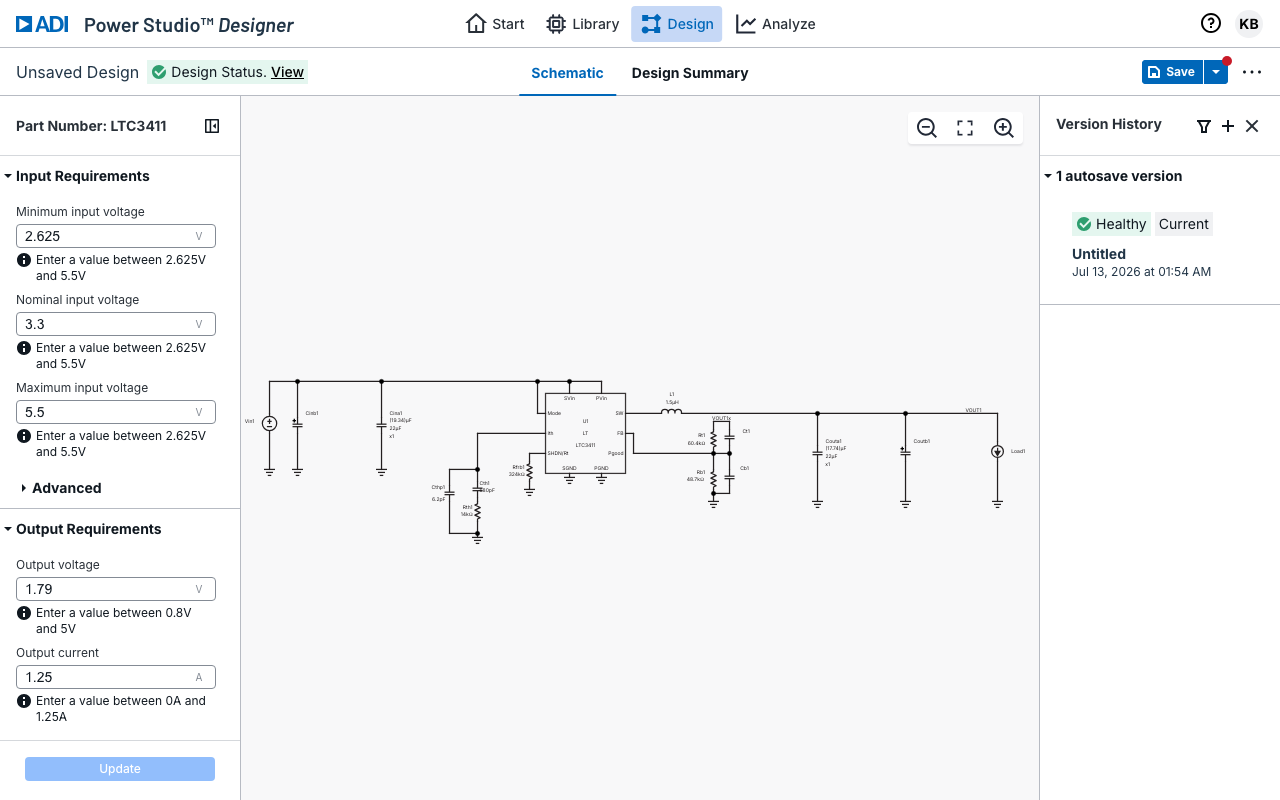
Task: Select capacitor Cinb1 in schematic
Action: tap(297, 423)
